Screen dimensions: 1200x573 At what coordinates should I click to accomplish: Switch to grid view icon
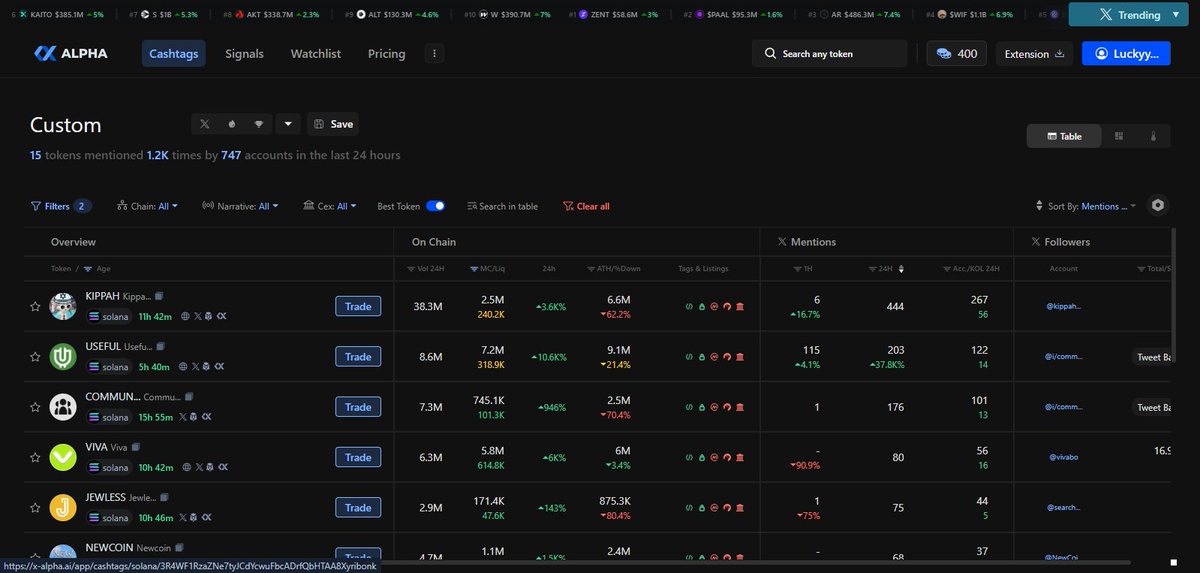pyautogui.click(x=1120, y=136)
